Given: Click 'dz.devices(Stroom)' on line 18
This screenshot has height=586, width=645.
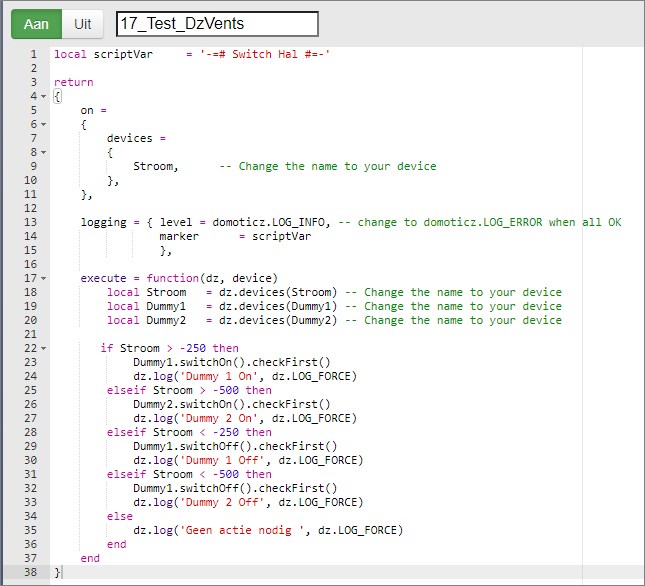Looking at the screenshot, I should click(x=278, y=292).
